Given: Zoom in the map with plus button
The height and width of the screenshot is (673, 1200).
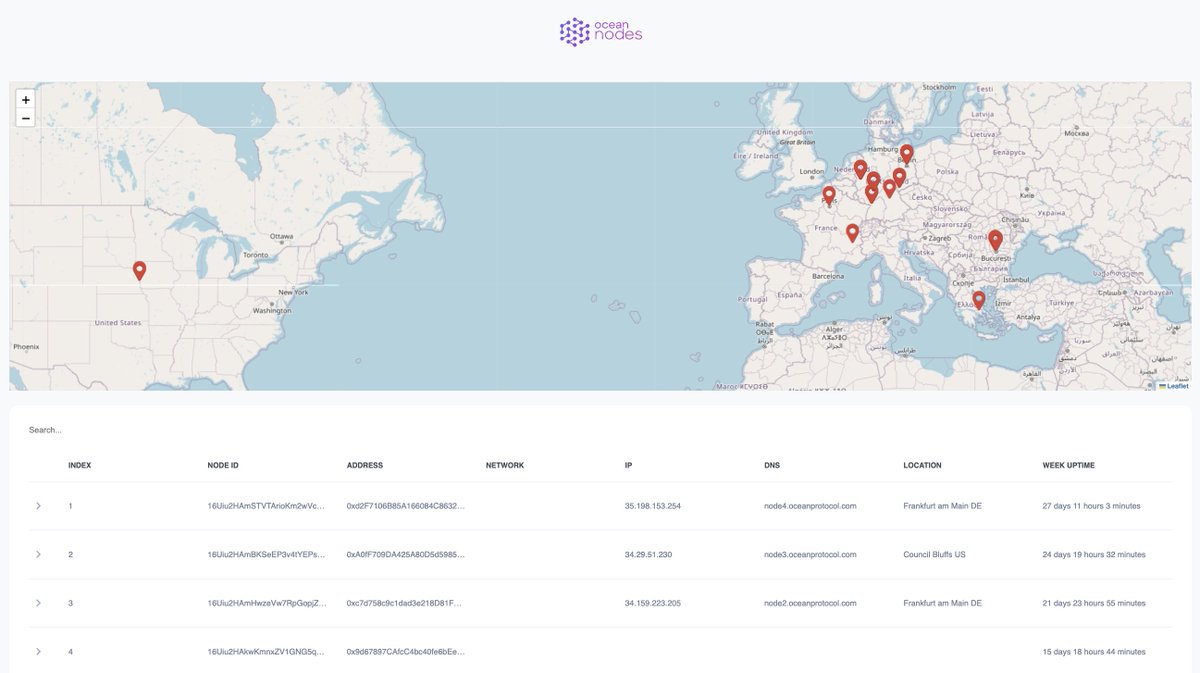Looking at the screenshot, I should point(26,100).
